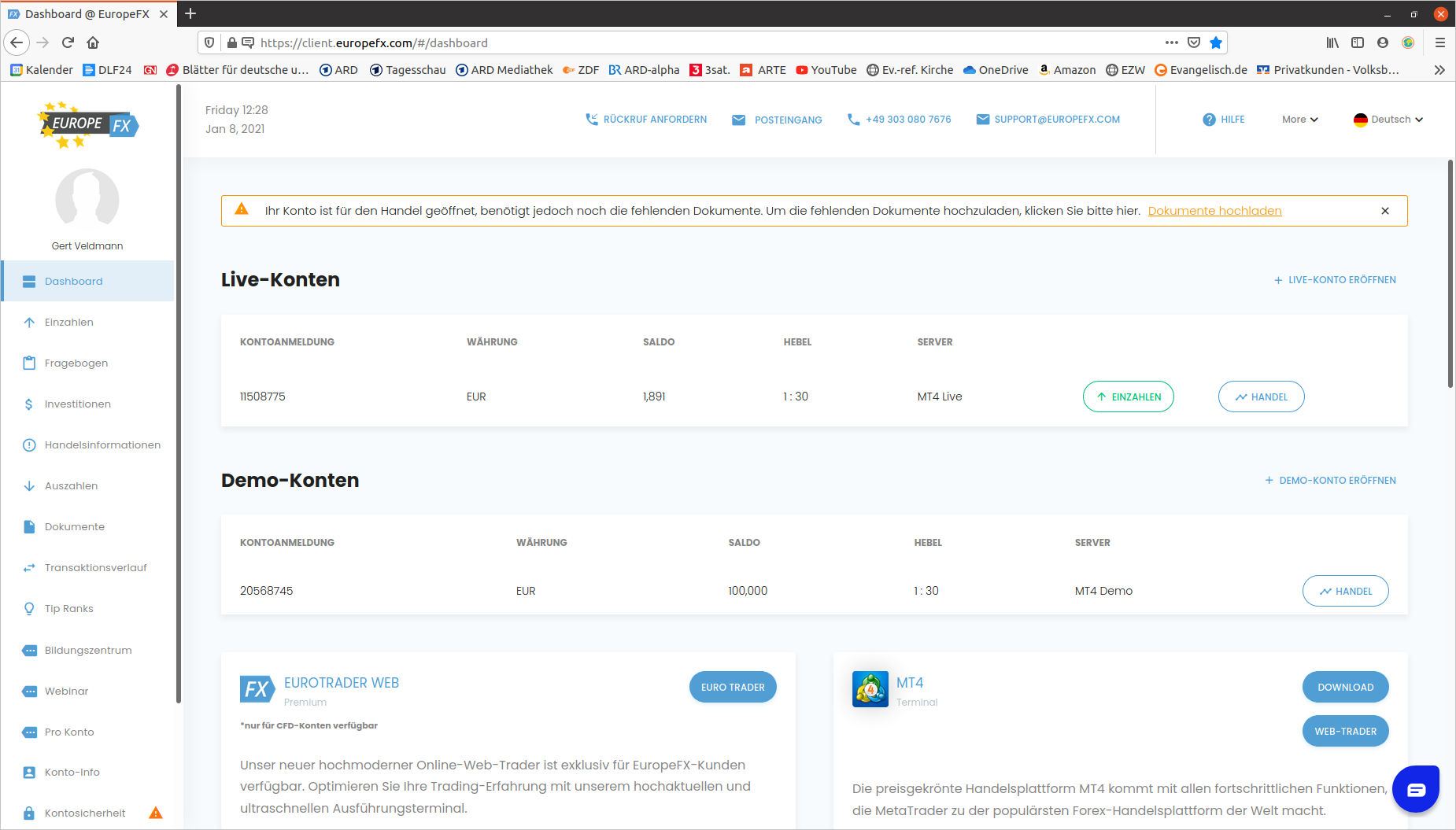
Task: Click the Posteingang envelope icon
Action: (x=738, y=120)
